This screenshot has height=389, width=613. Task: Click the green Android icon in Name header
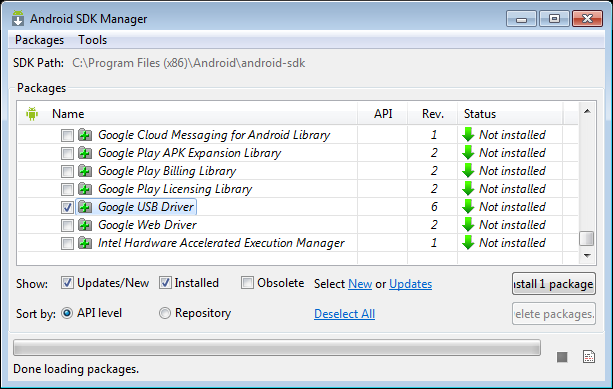(32, 114)
